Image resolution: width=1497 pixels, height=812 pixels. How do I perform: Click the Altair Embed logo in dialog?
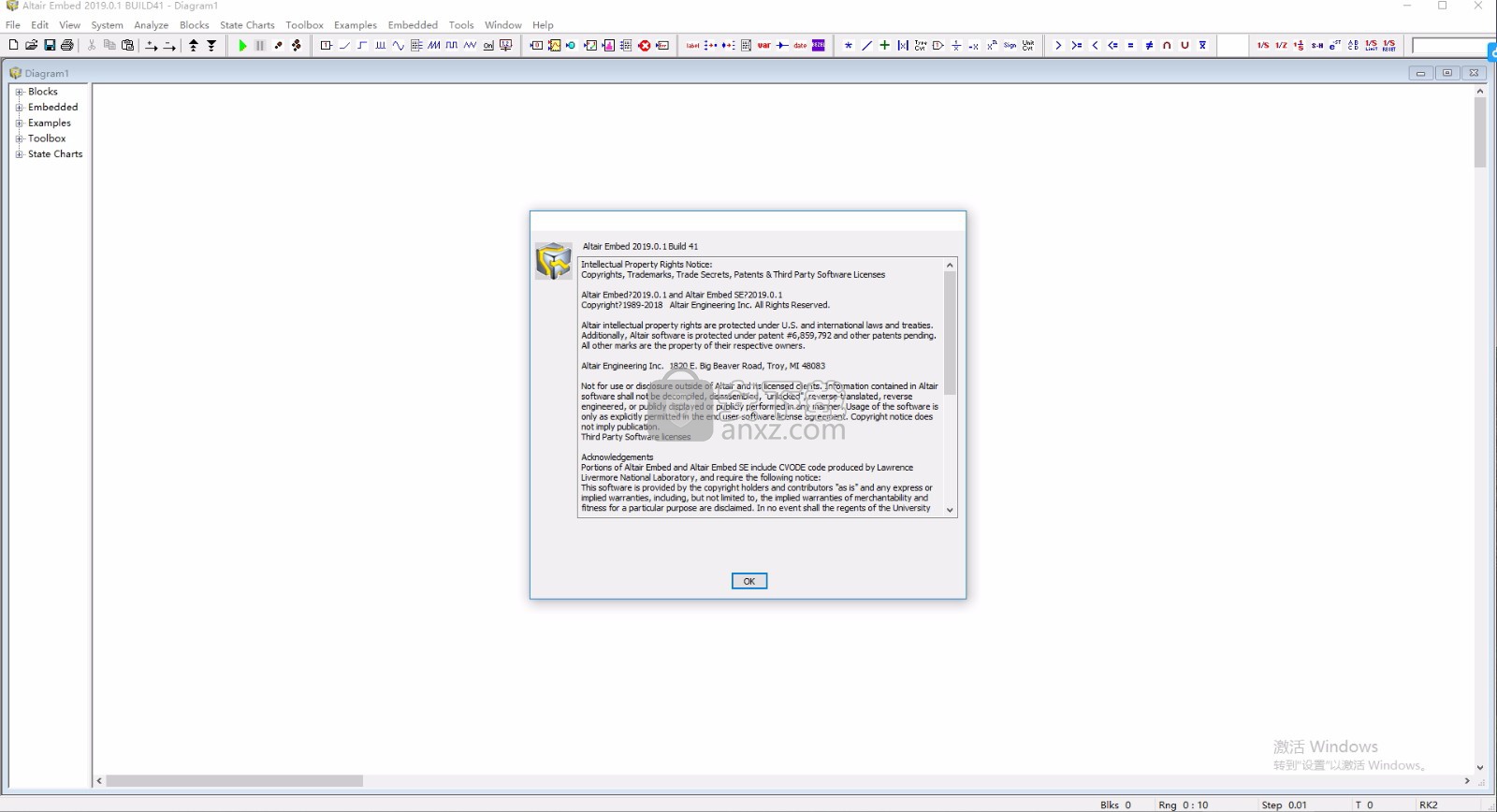pyautogui.click(x=553, y=261)
